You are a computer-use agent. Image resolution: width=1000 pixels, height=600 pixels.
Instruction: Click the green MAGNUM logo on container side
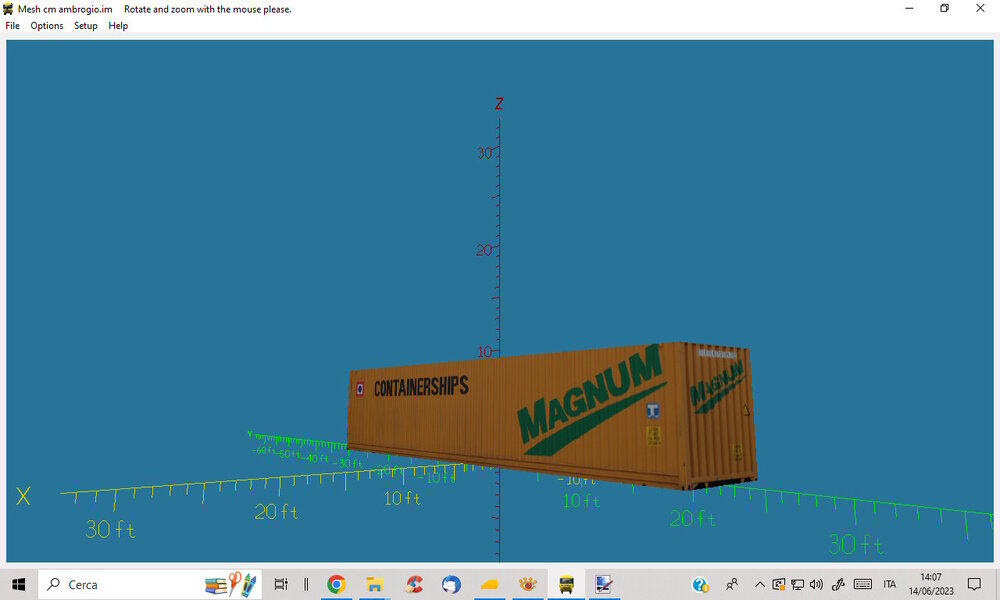tap(592, 402)
